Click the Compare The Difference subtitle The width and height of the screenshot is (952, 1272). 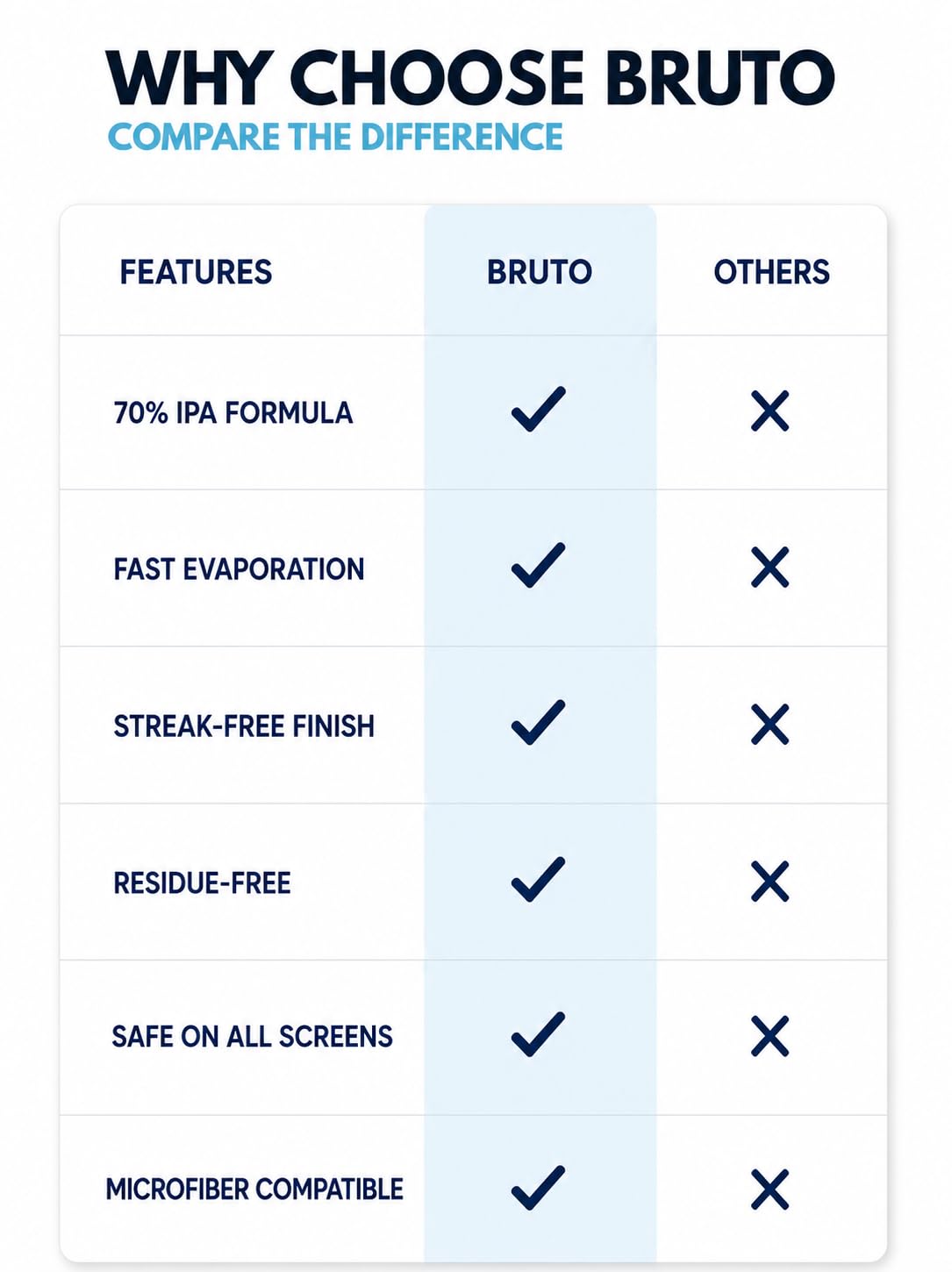[x=335, y=138]
